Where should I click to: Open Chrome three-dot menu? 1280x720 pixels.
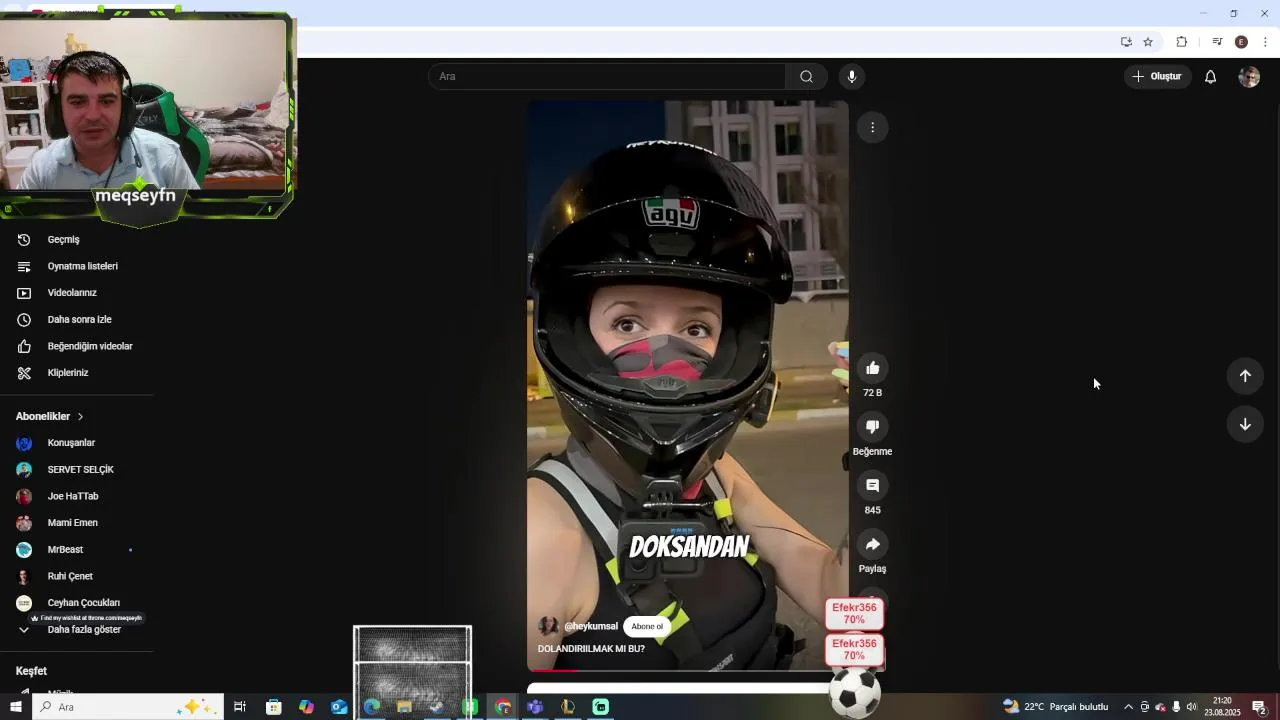(x=1265, y=42)
